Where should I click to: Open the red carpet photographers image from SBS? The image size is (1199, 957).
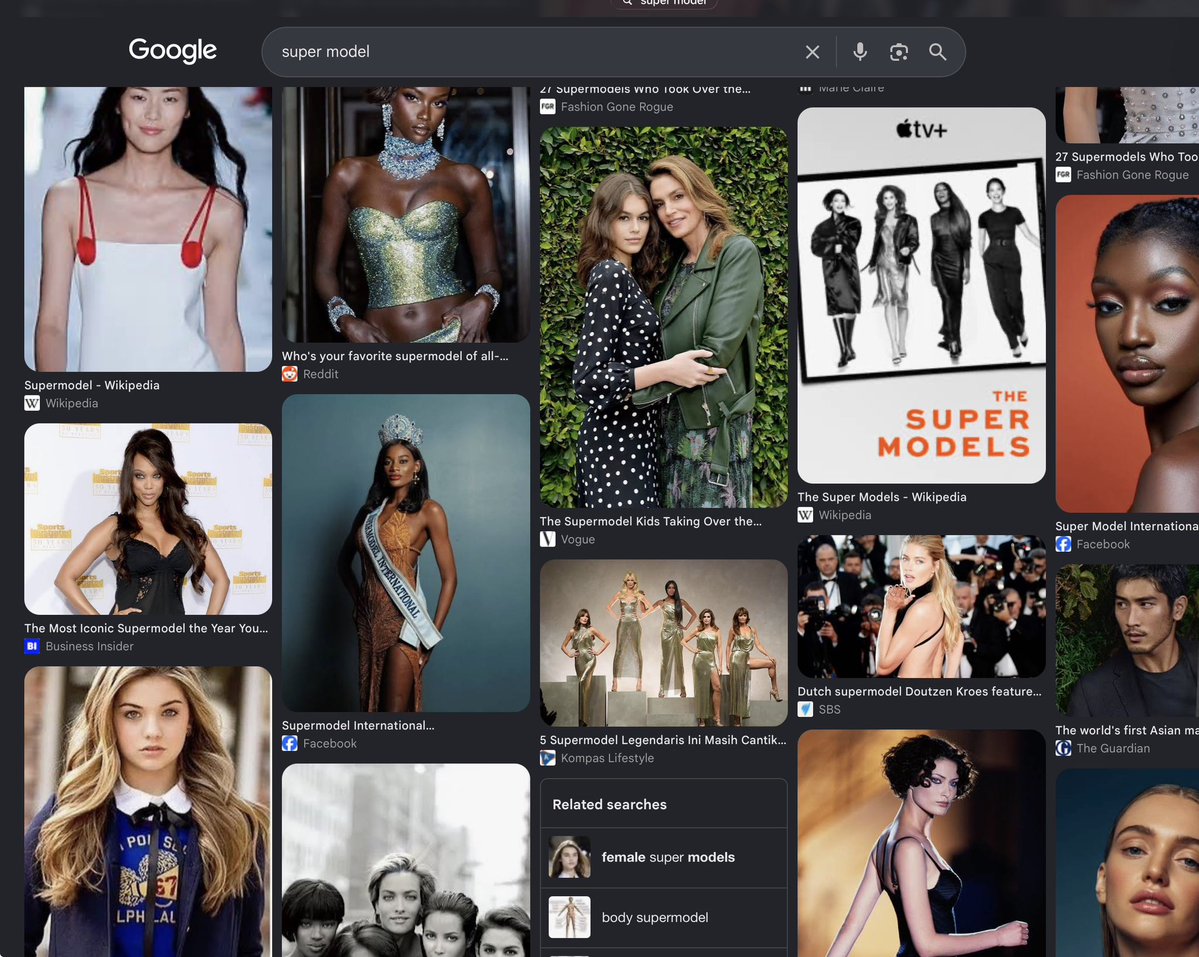pyautogui.click(x=921, y=606)
